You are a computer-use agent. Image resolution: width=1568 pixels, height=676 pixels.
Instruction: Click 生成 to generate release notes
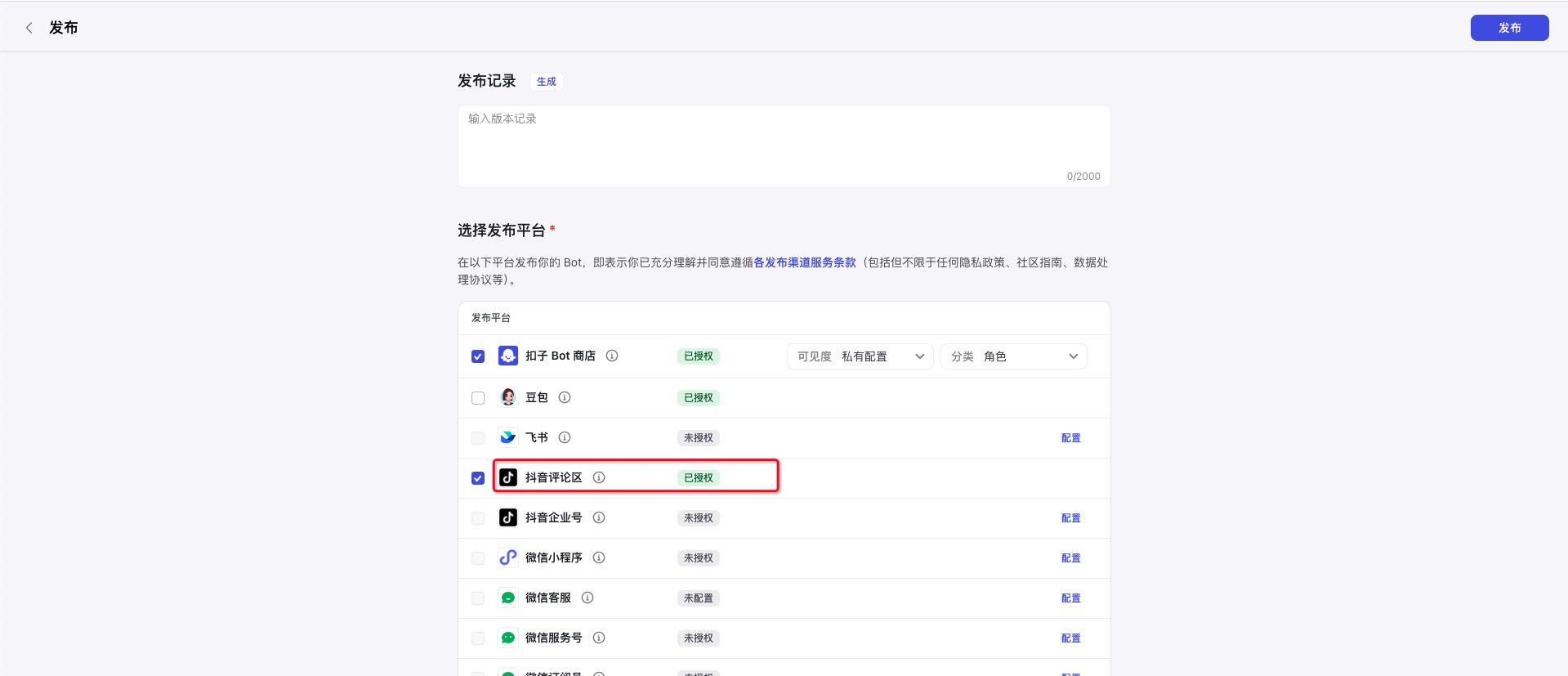[x=546, y=82]
